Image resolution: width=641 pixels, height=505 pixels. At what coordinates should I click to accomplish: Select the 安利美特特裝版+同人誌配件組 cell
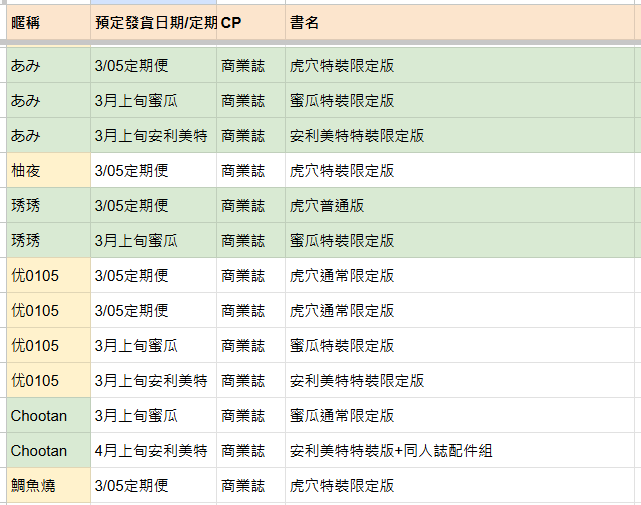(460, 451)
